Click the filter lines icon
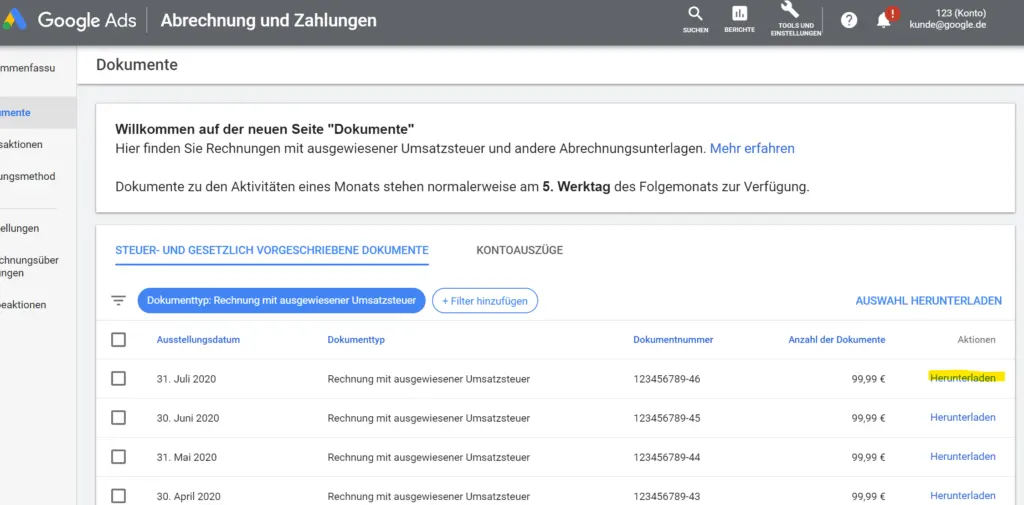Screen dimensions: 1024x505 pos(118,301)
